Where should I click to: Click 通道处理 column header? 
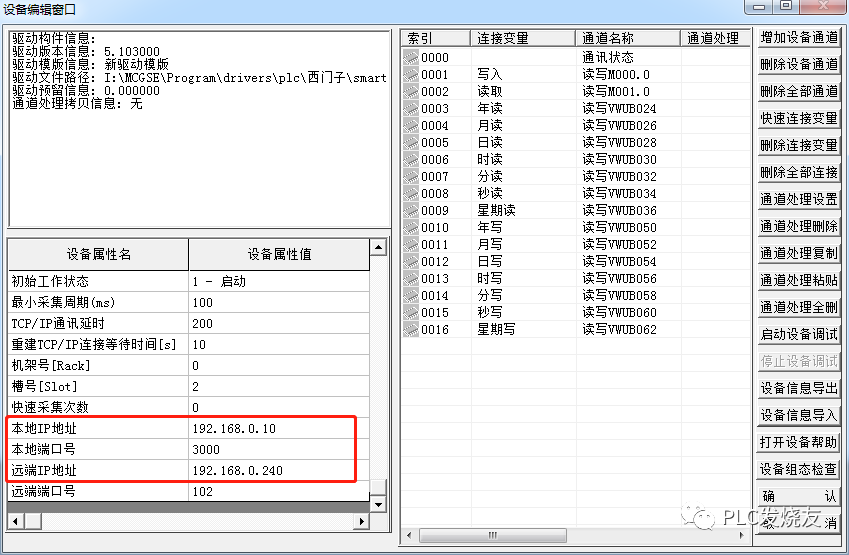point(716,38)
